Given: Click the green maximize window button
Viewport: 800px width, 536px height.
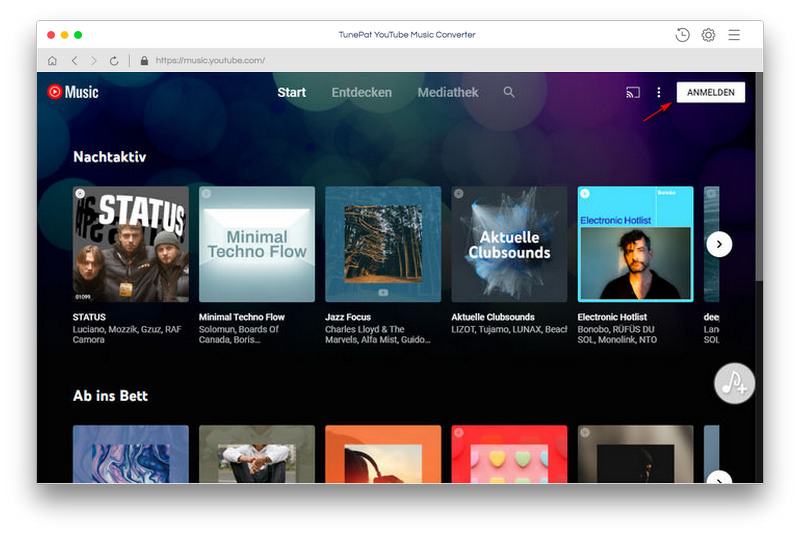Looking at the screenshot, I should [78, 35].
